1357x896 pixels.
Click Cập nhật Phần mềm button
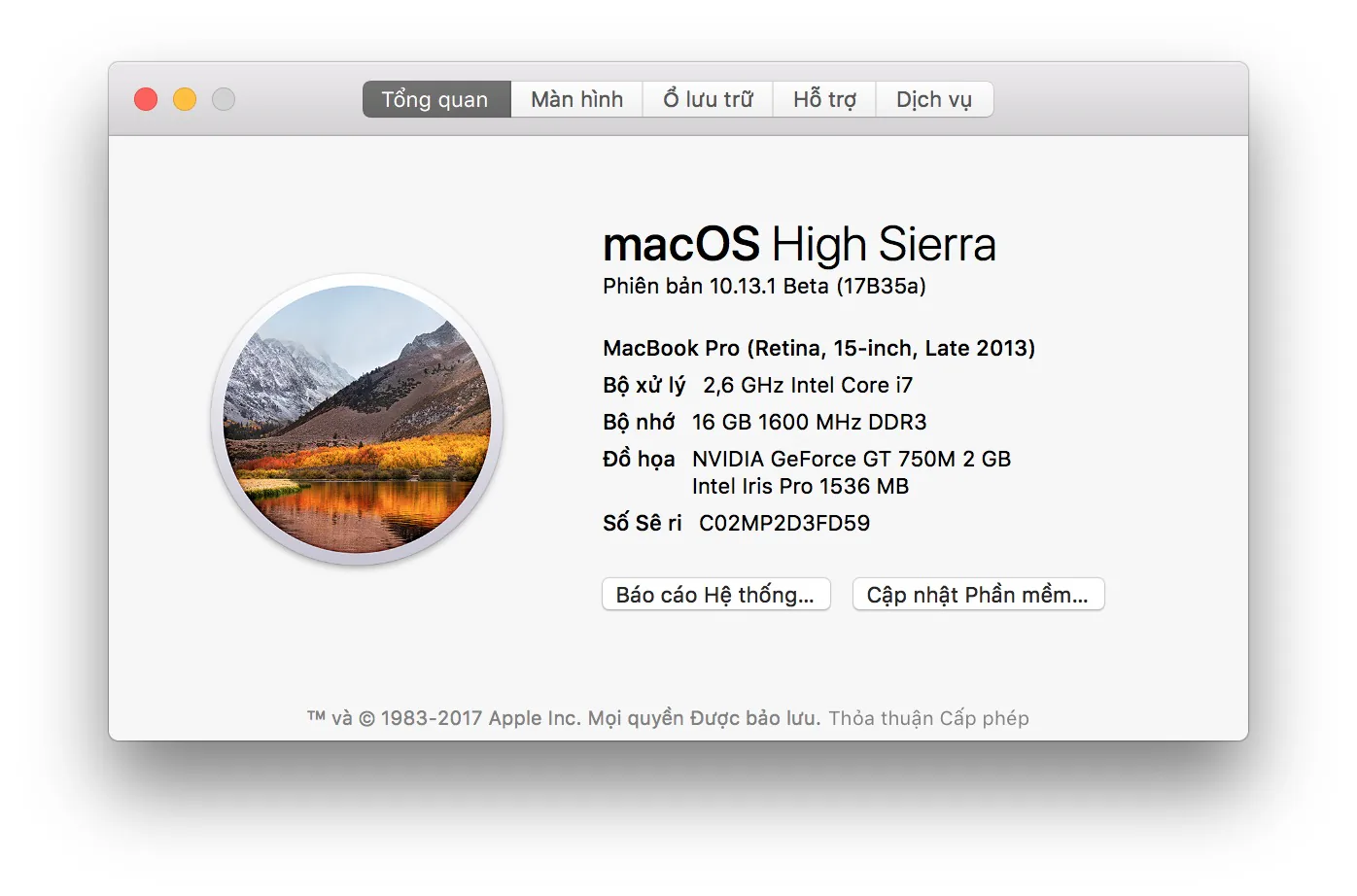(x=979, y=595)
